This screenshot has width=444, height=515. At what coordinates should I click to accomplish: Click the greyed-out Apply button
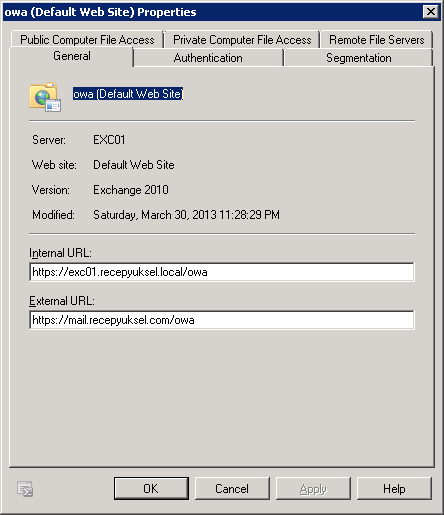tap(313, 489)
